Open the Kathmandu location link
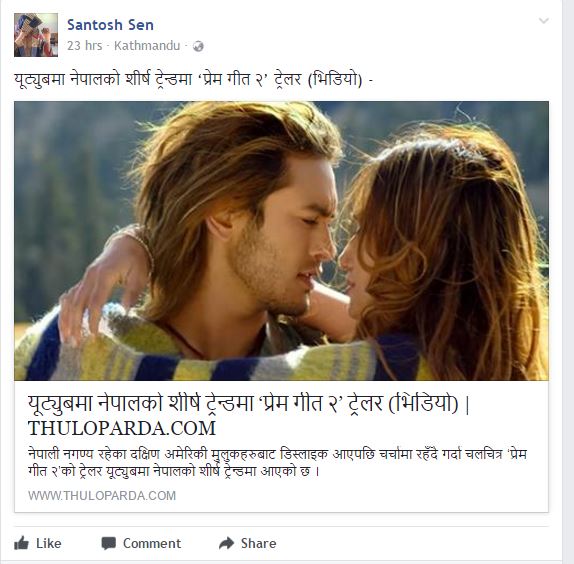574x564 pixels. coord(147,46)
